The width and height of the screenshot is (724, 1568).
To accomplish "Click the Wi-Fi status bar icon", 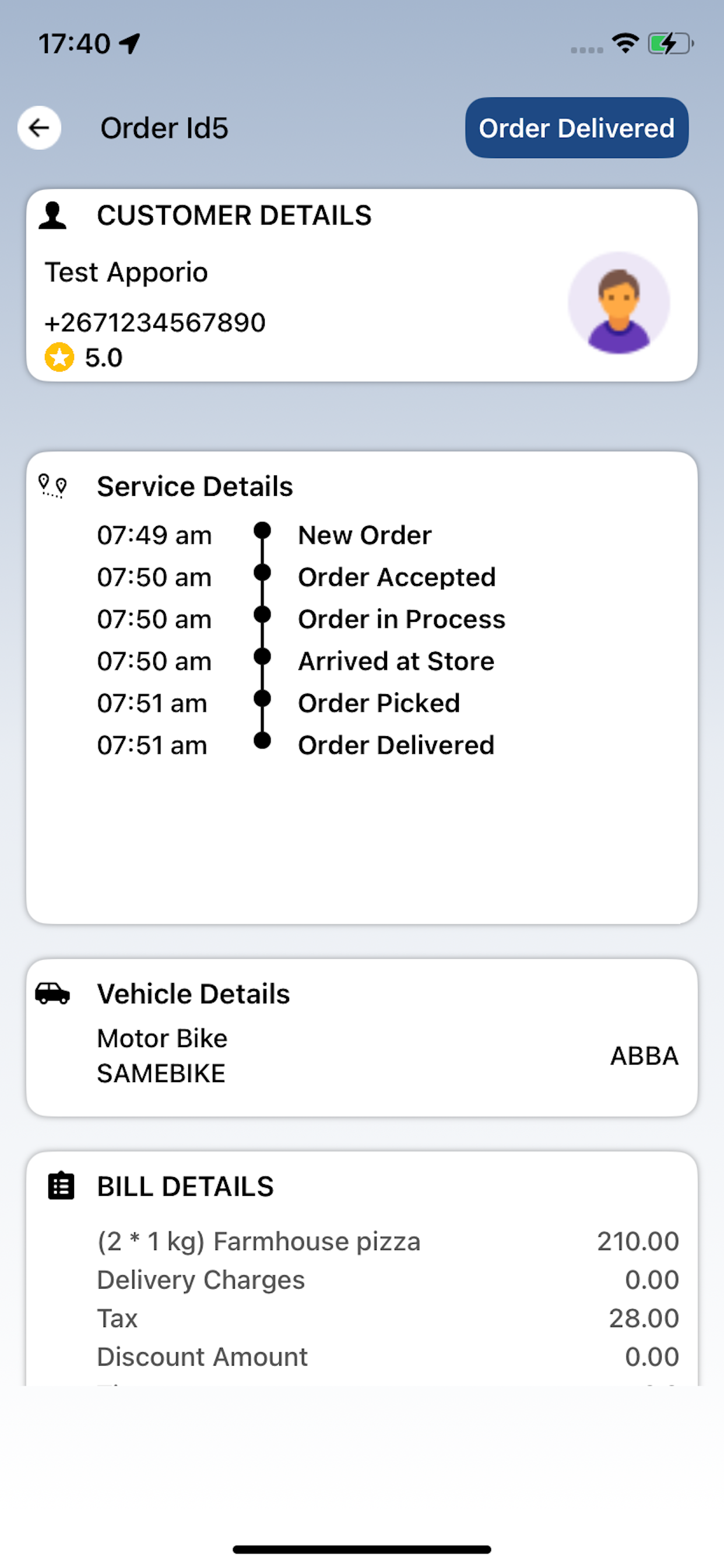I will click(x=625, y=43).
